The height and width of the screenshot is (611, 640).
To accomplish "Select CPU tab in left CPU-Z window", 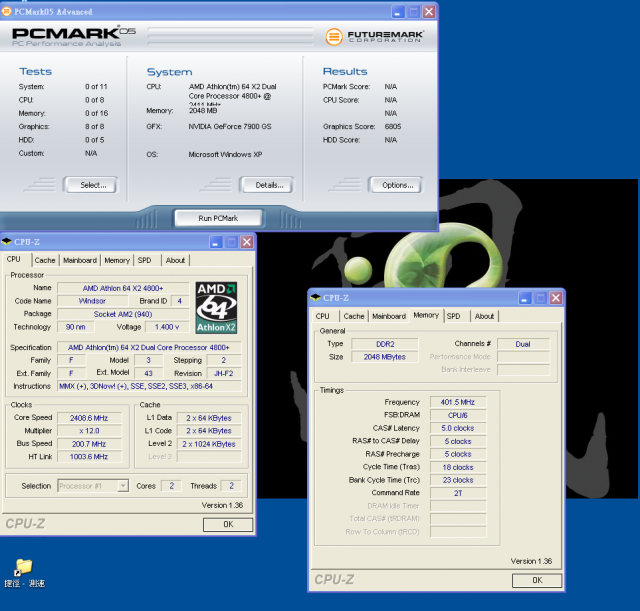I will tap(14, 259).
